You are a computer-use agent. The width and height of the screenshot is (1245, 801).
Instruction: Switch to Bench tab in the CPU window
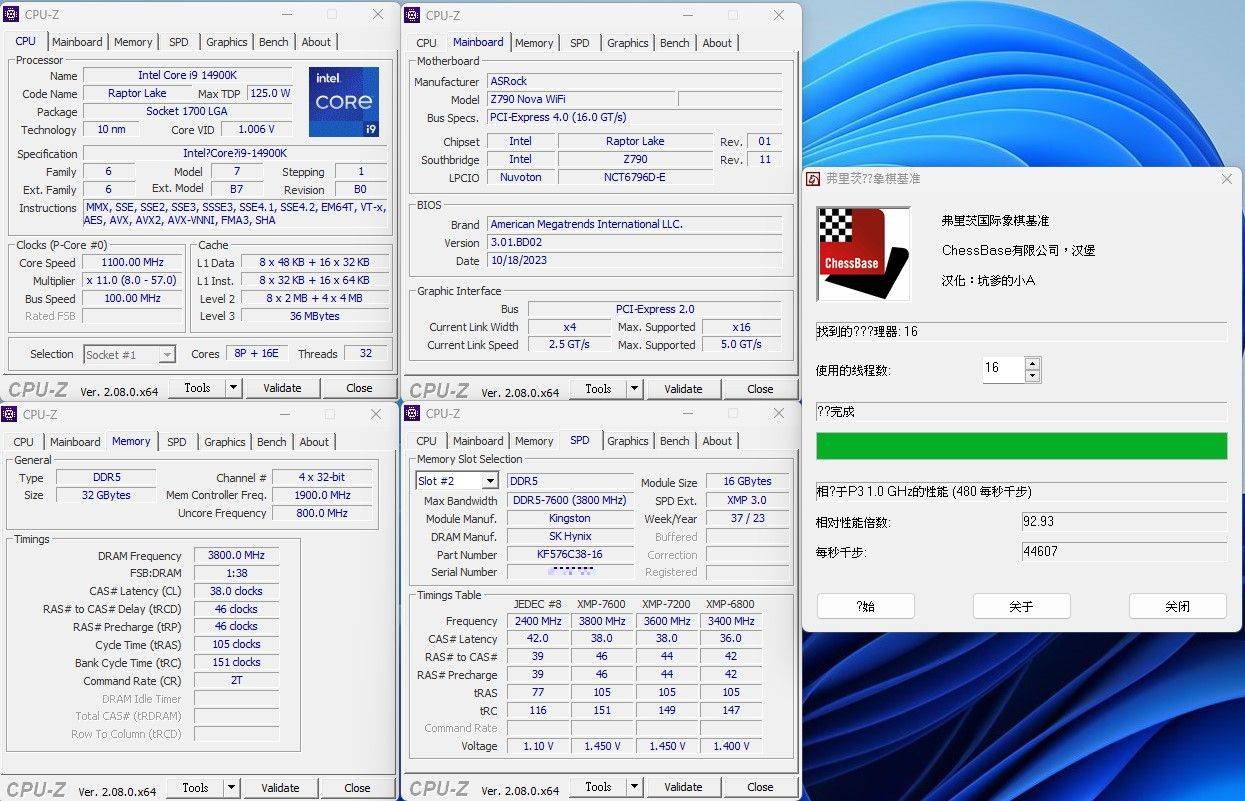pos(273,42)
